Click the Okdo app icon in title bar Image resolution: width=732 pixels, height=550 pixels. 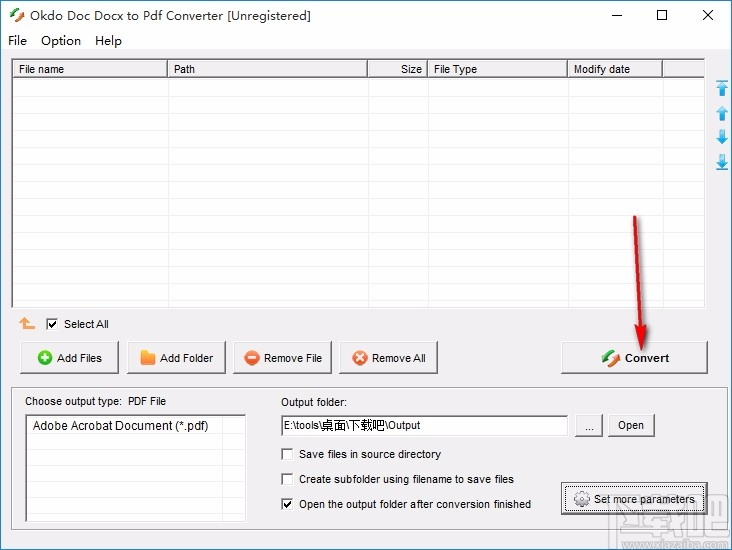tap(17, 15)
